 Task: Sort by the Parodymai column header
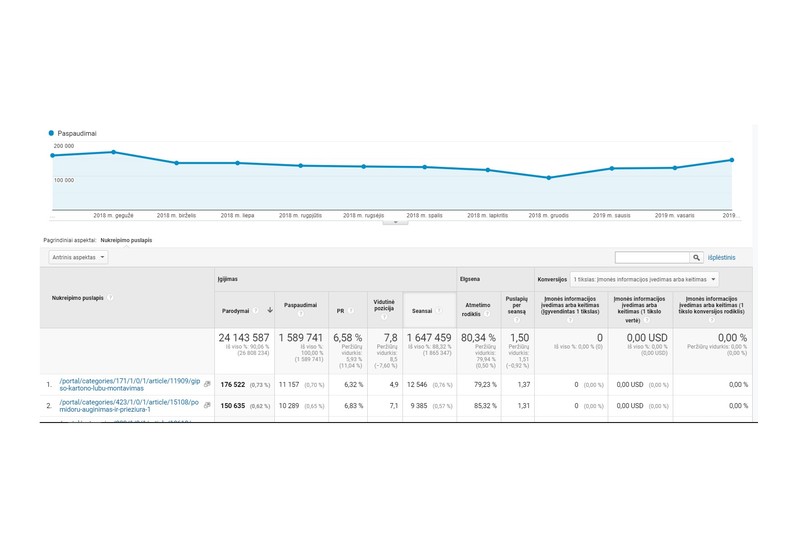(x=235, y=311)
